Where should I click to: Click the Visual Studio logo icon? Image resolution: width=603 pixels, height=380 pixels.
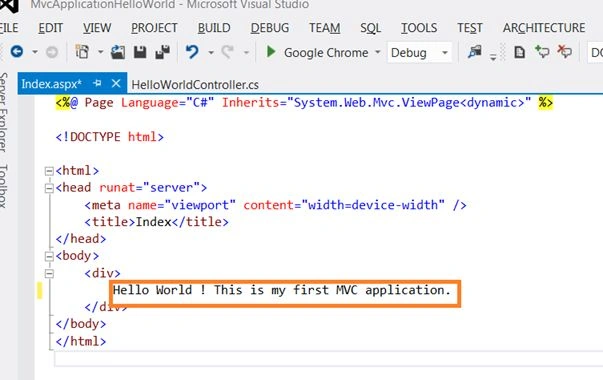click(x=9, y=5)
